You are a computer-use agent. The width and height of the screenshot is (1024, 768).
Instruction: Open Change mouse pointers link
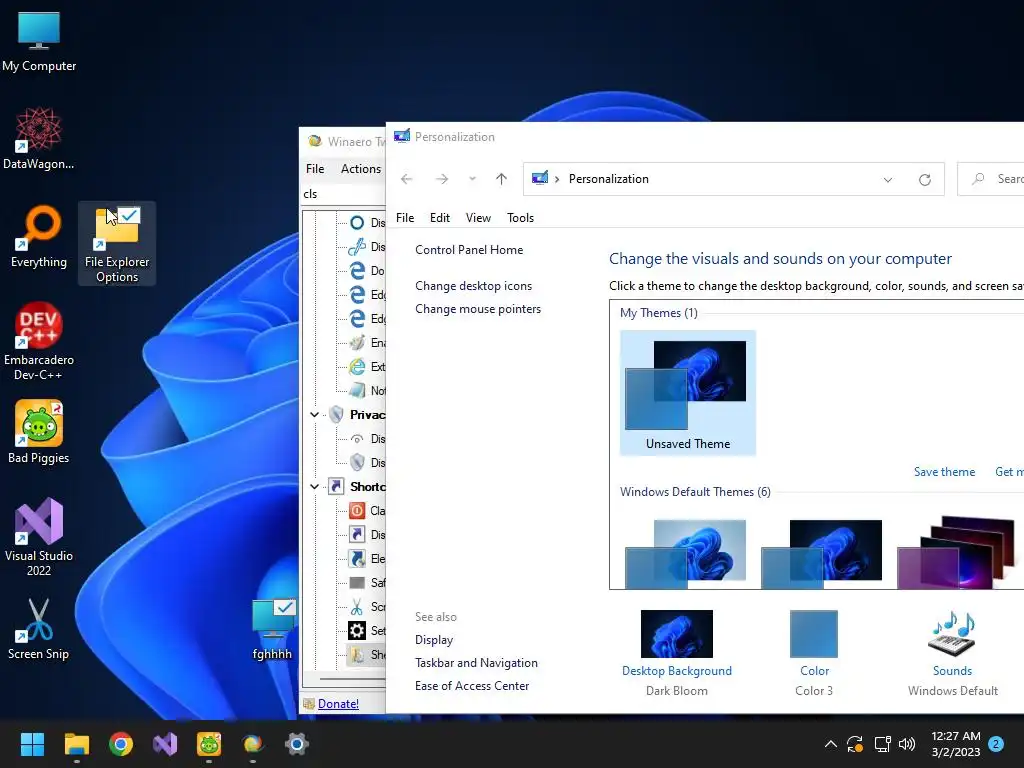(x=478, y=309)
